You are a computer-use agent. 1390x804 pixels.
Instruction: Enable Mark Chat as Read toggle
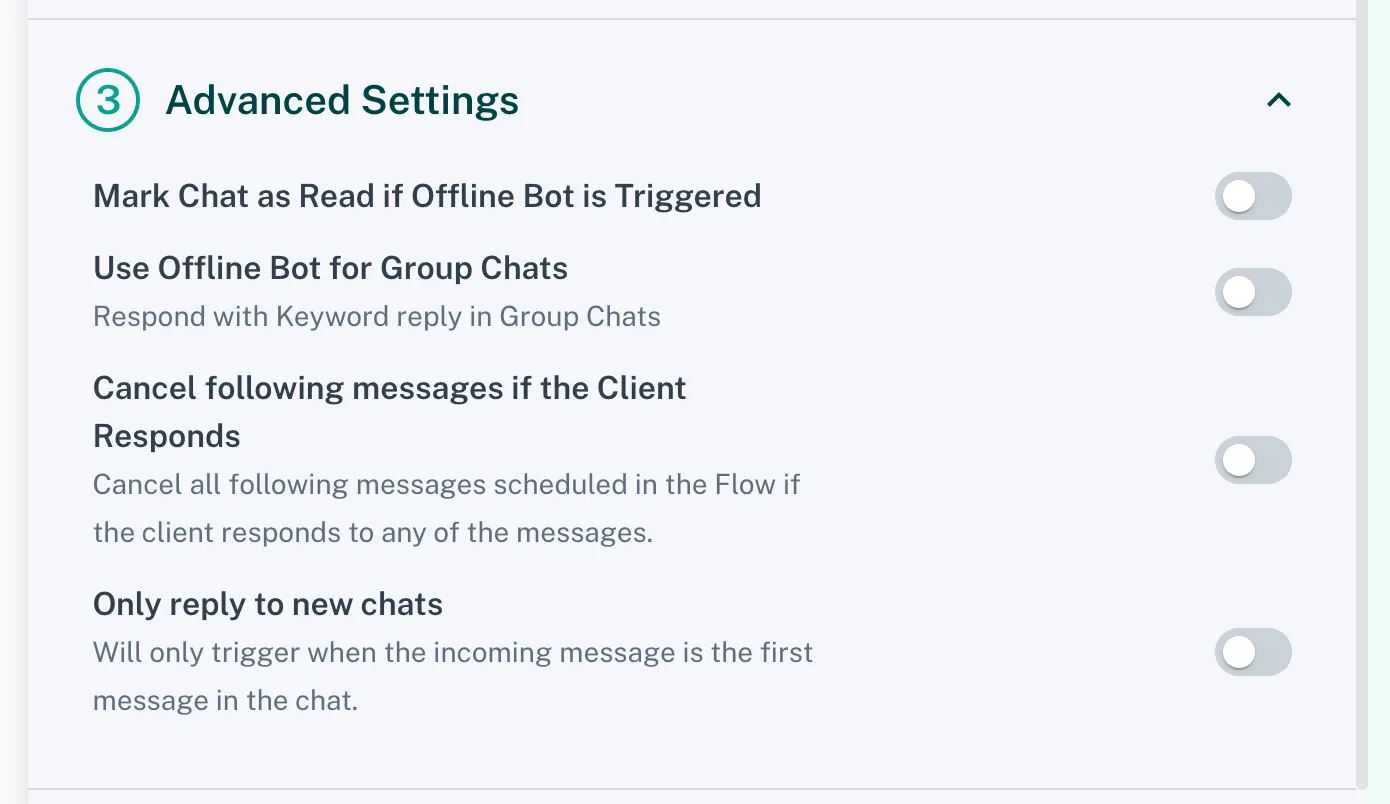point(1253,196)
